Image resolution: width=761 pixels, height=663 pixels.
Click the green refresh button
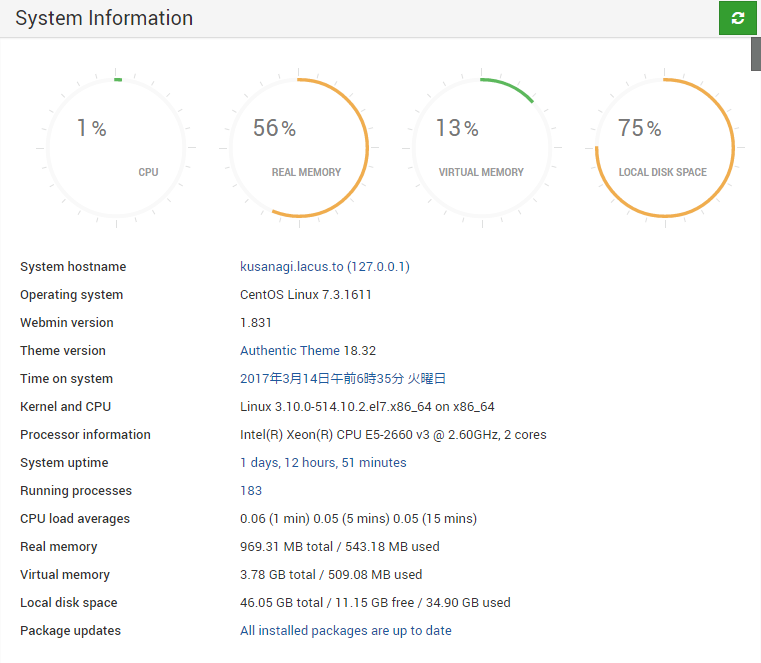(x=737, y=18)
